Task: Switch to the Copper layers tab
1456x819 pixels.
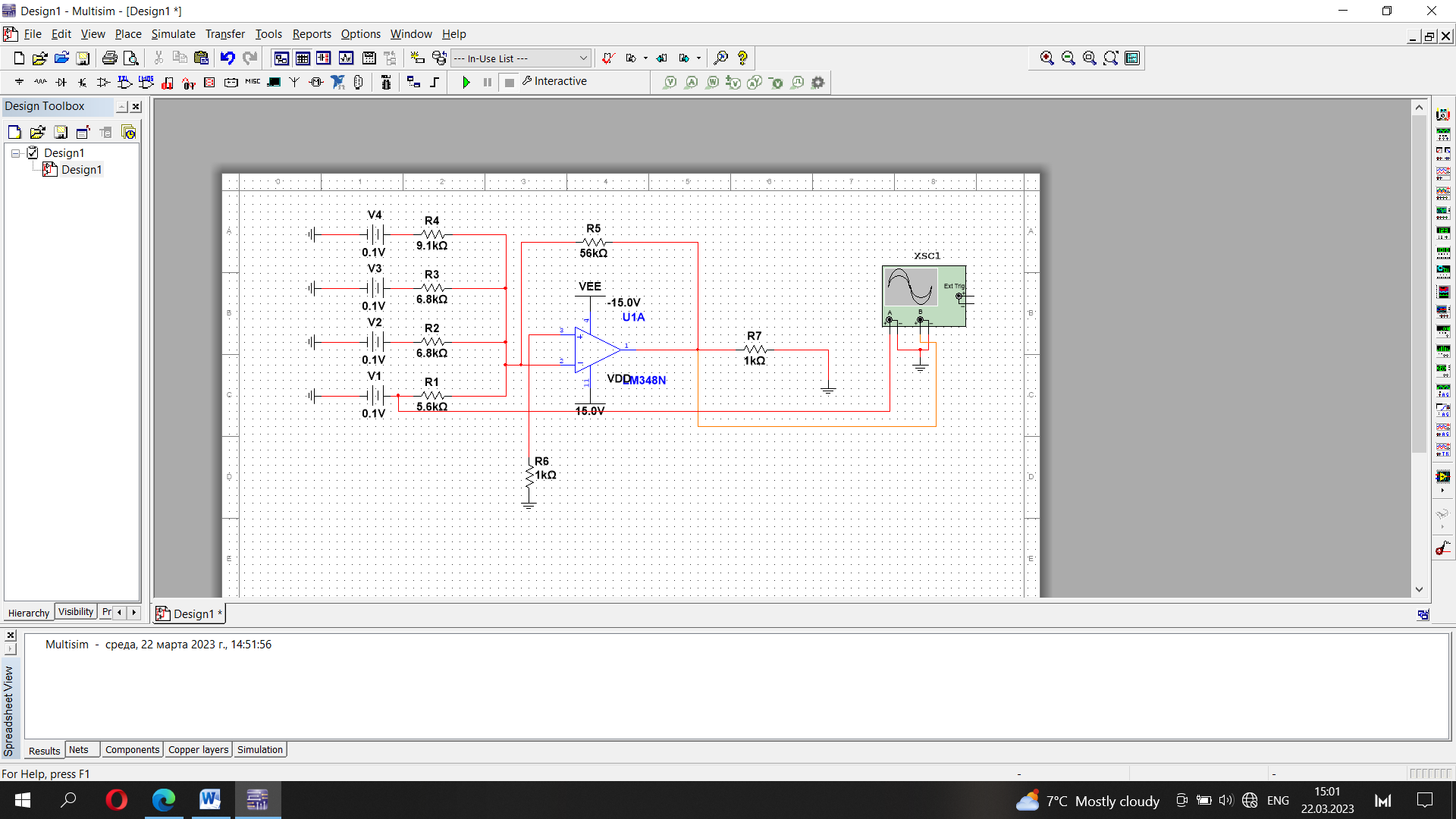Action: coord(198,750)
